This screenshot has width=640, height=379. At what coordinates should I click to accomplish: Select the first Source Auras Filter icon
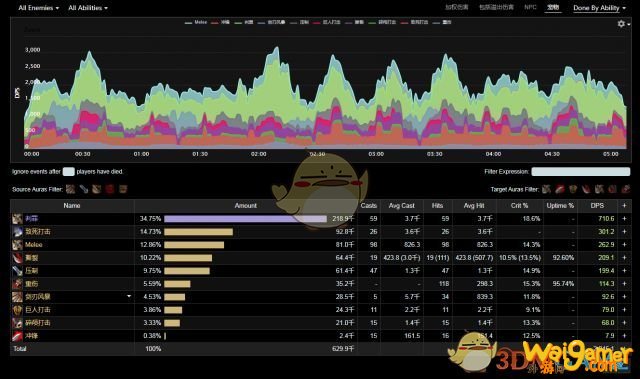pos(71,189)
